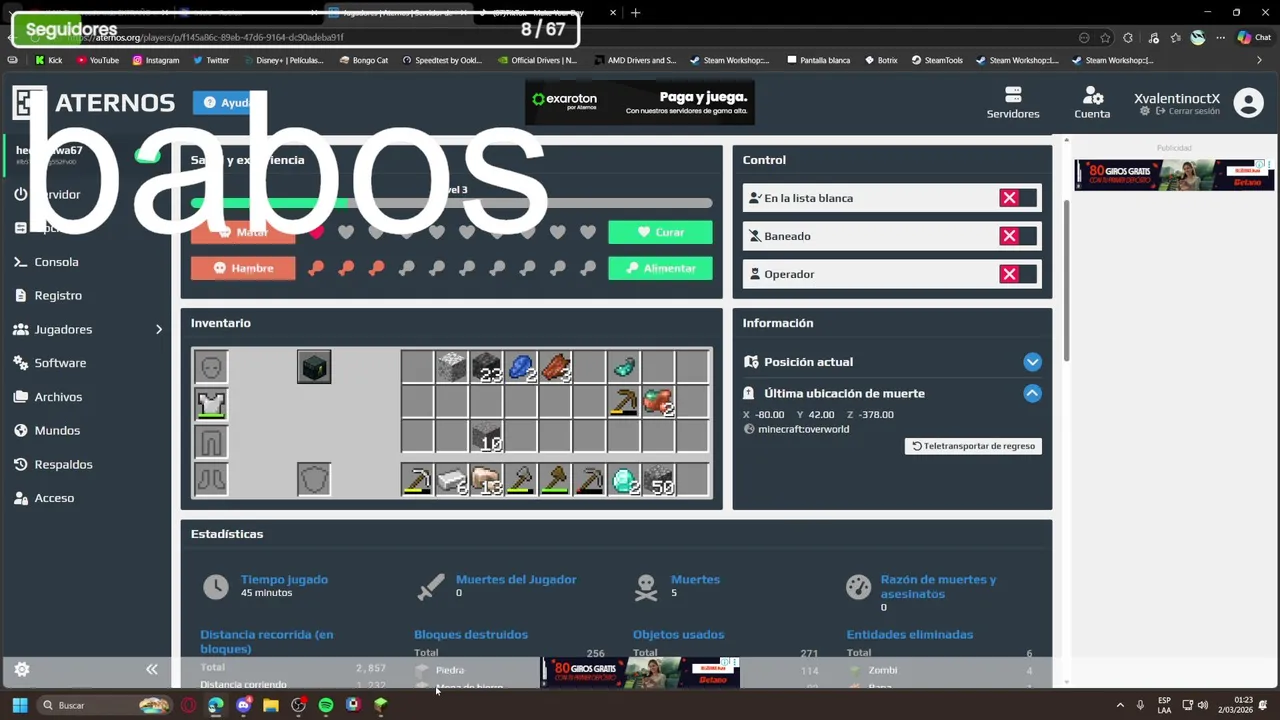1280x720 pixels.
Task: Select the diamond stack in hotbar
Action: point(624,479)
